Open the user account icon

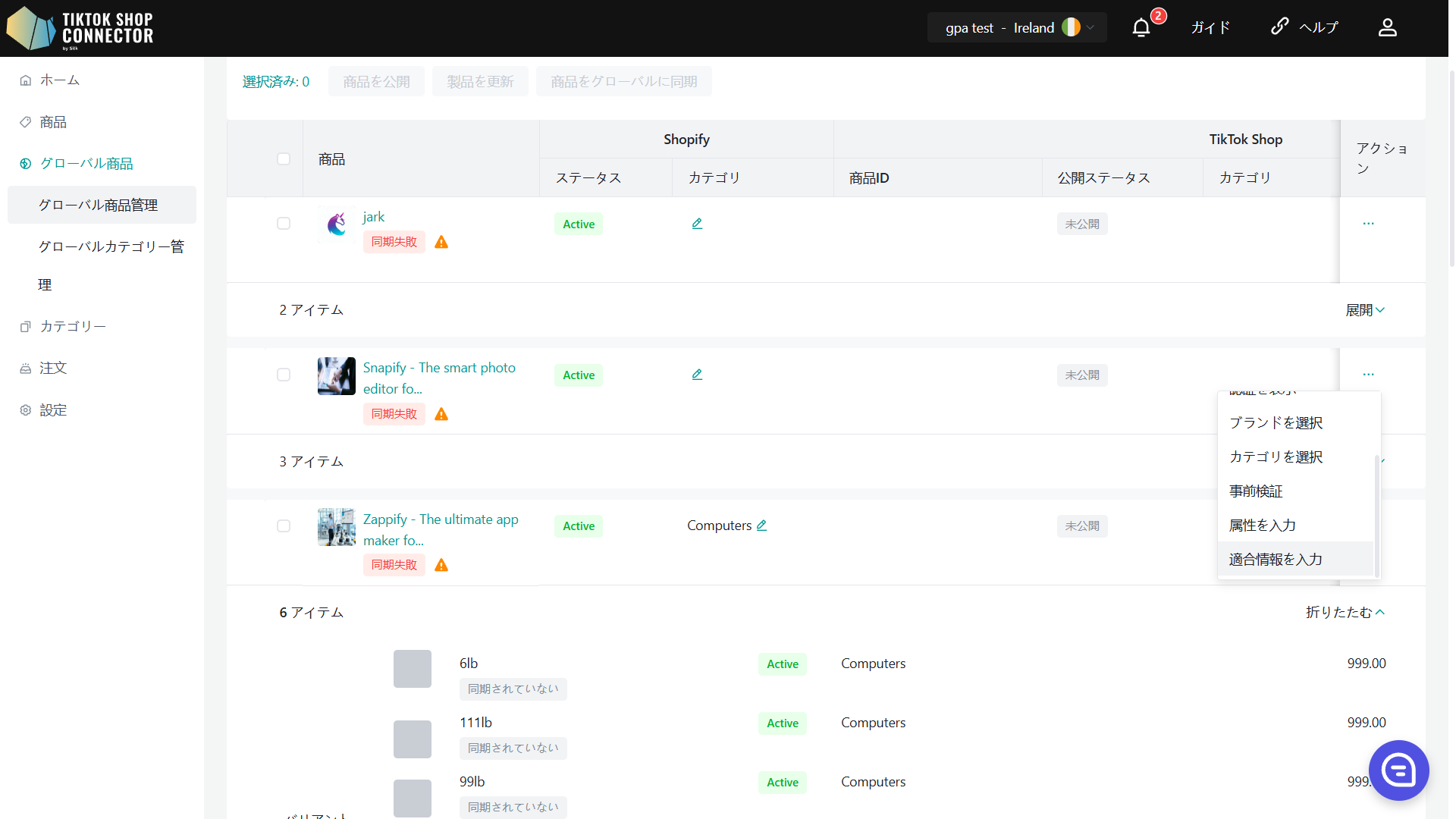click(x=1388, y=28)
